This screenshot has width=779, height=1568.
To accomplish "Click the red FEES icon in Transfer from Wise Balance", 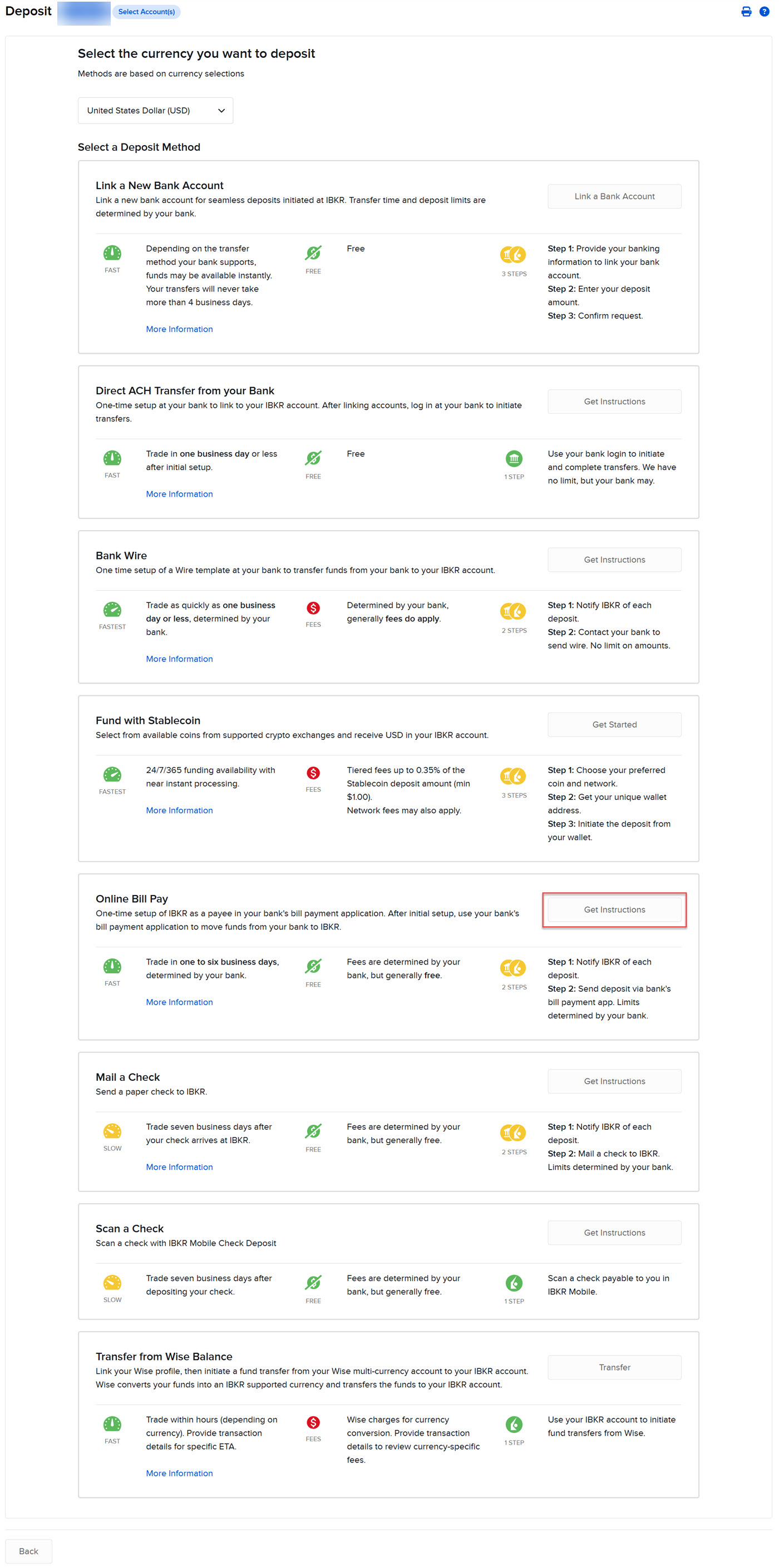I will (x=313, y=1422).
